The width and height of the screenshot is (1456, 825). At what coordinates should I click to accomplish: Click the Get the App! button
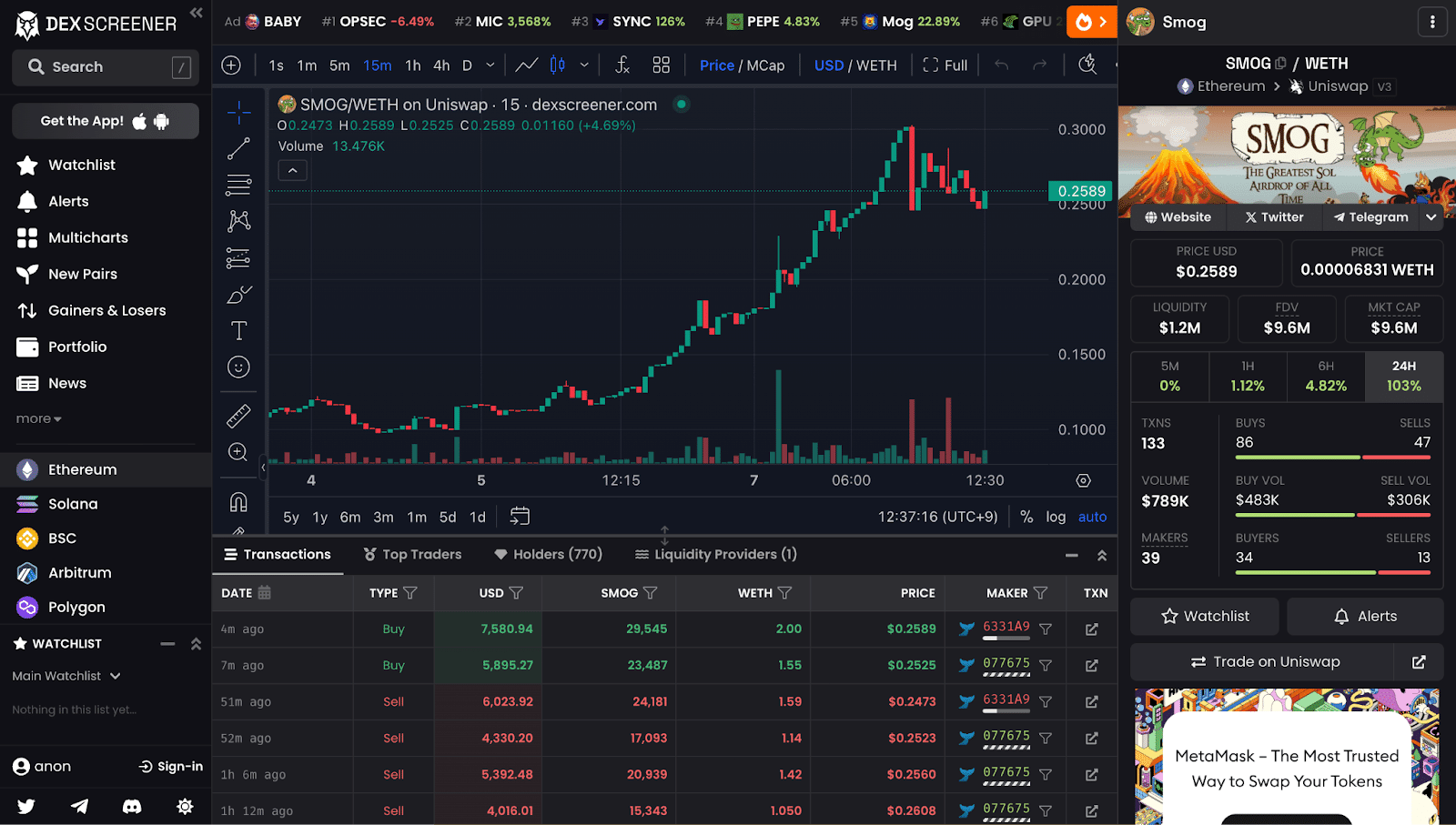106,121
